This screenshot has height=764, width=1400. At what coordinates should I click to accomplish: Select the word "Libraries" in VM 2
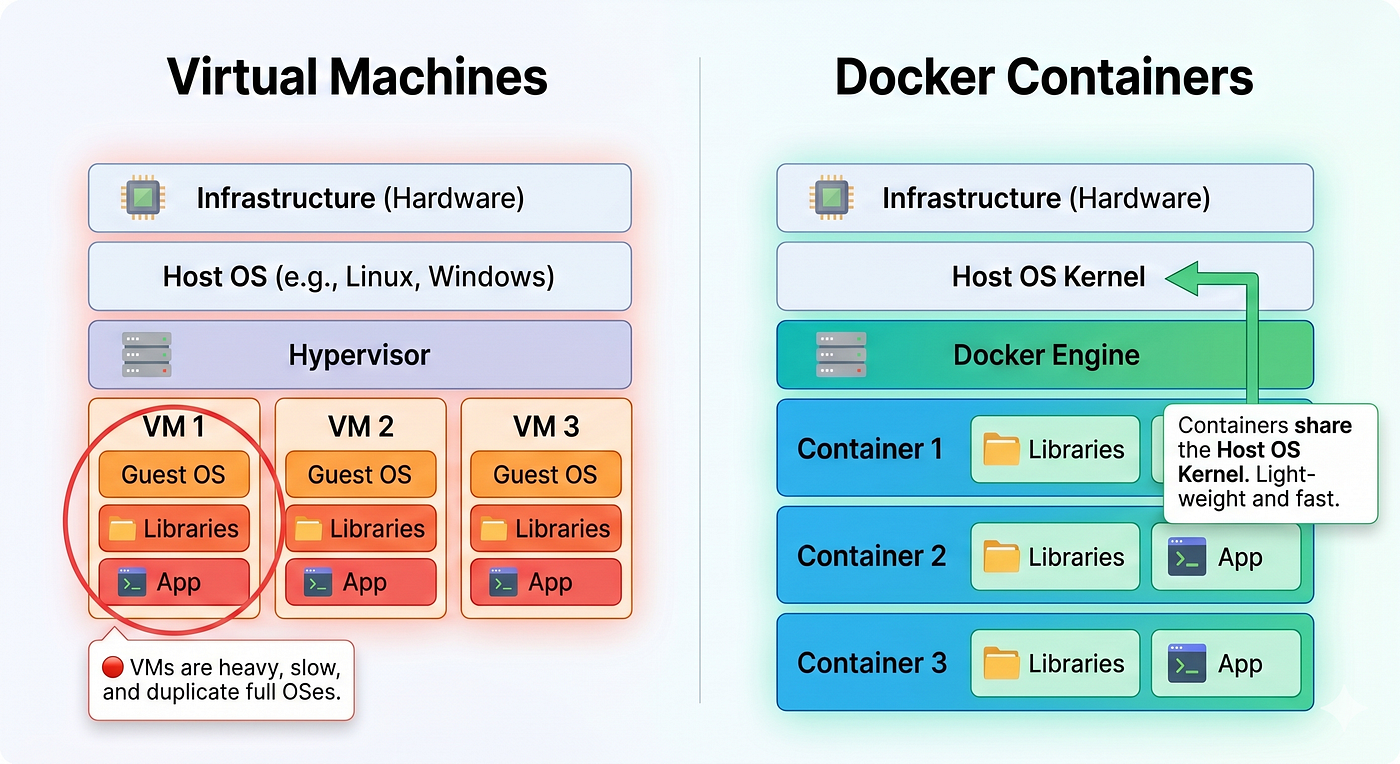coord(377,529)
